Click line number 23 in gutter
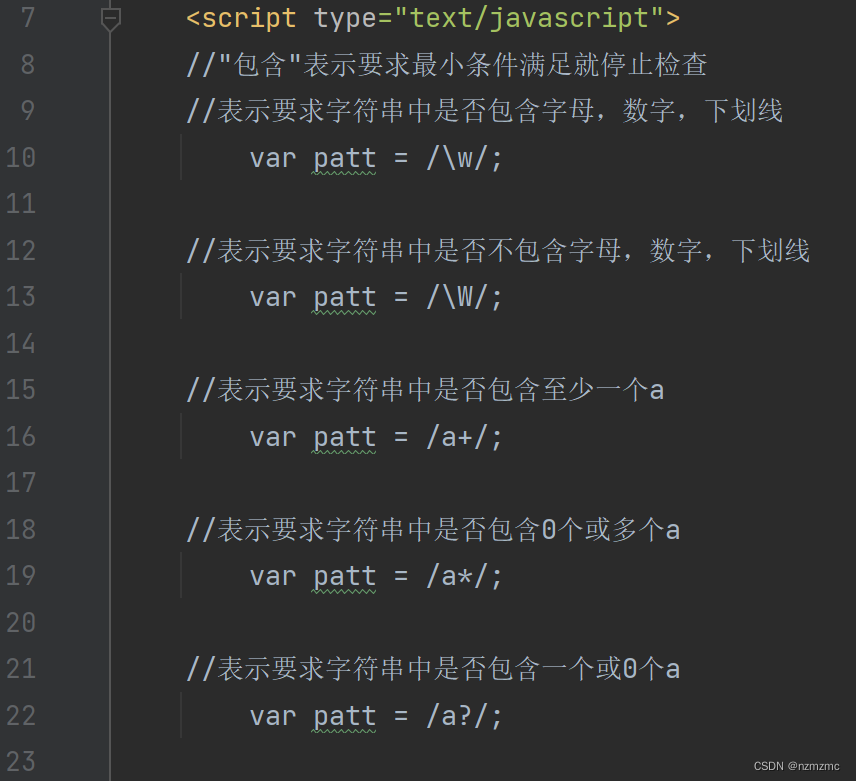The image size is (856, 781). pyautogui.click(x=21, y=762)
